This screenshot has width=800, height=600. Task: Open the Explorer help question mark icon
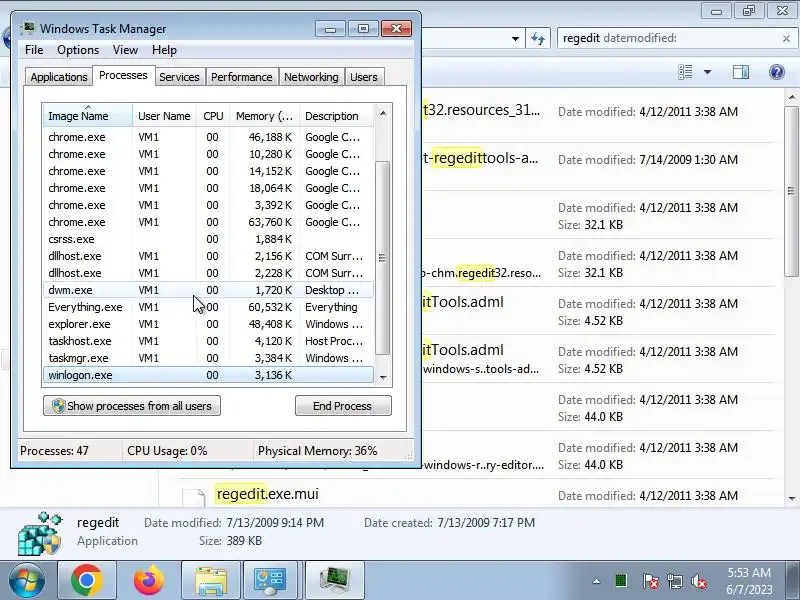pyautogui.click(x=777, y=72)
